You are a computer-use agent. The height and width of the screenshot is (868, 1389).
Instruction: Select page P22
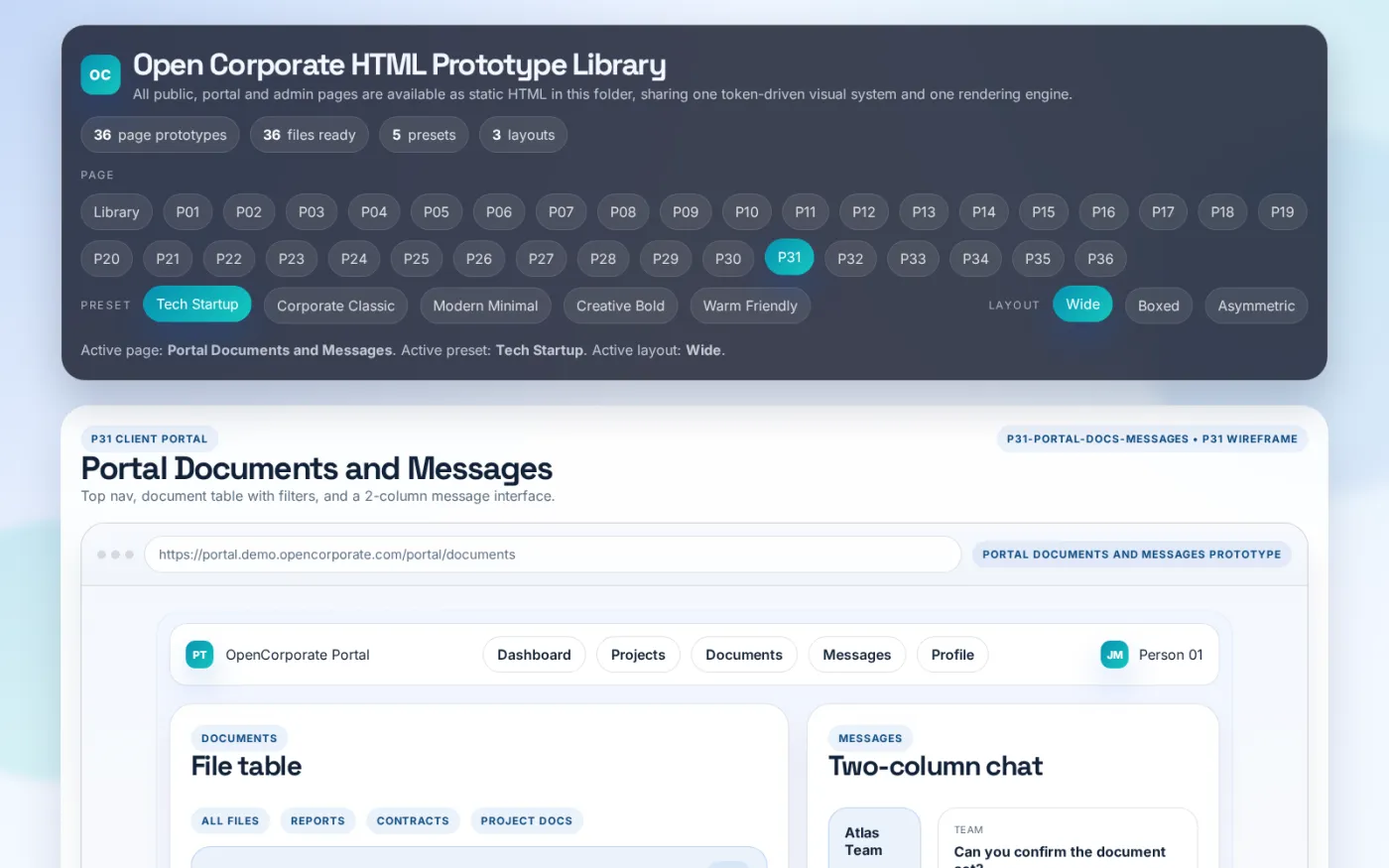pyautogui.click(x=229, y=258)
